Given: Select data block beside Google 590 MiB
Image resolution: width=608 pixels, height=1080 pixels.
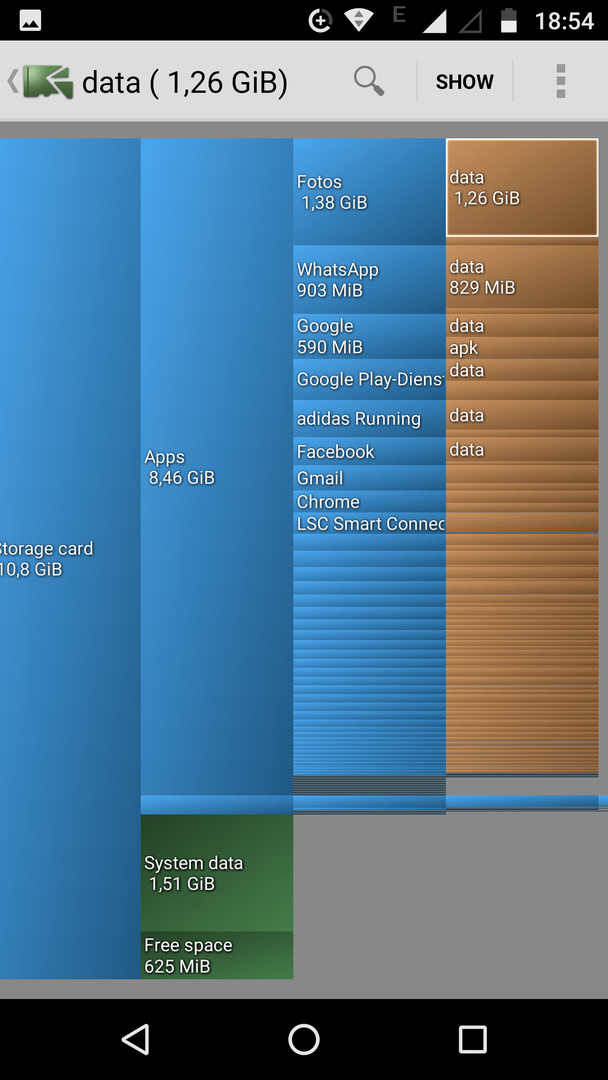Looking at the screenshot, I should pos(522,326).
